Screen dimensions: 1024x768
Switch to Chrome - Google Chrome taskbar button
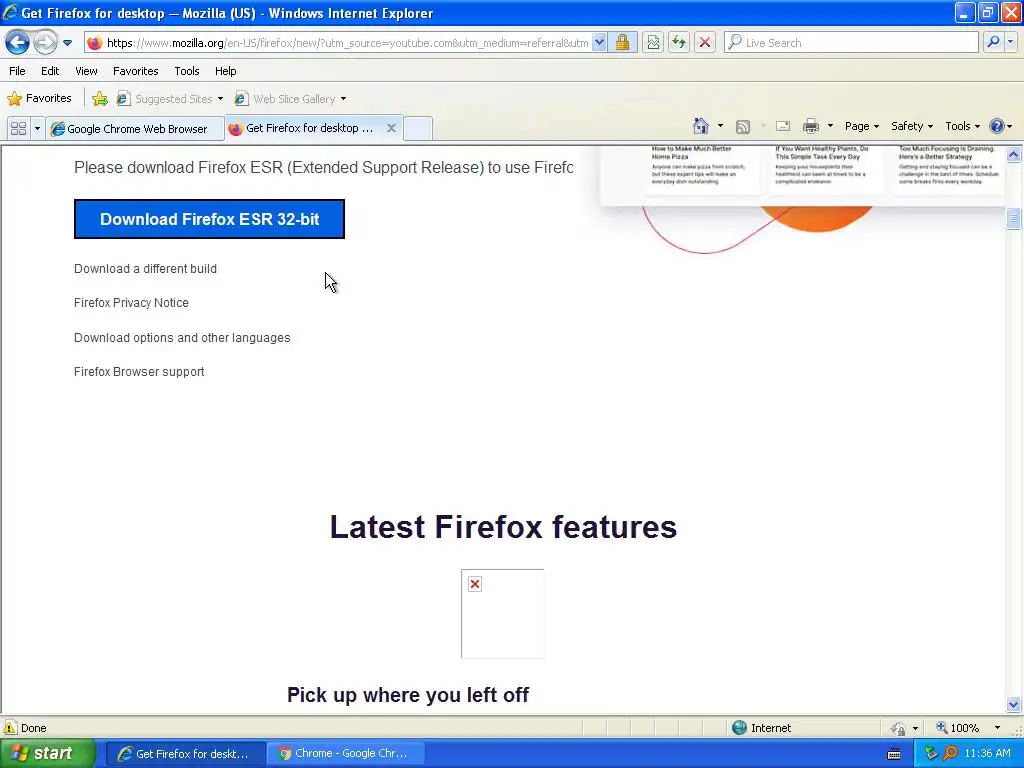(346, 754)
